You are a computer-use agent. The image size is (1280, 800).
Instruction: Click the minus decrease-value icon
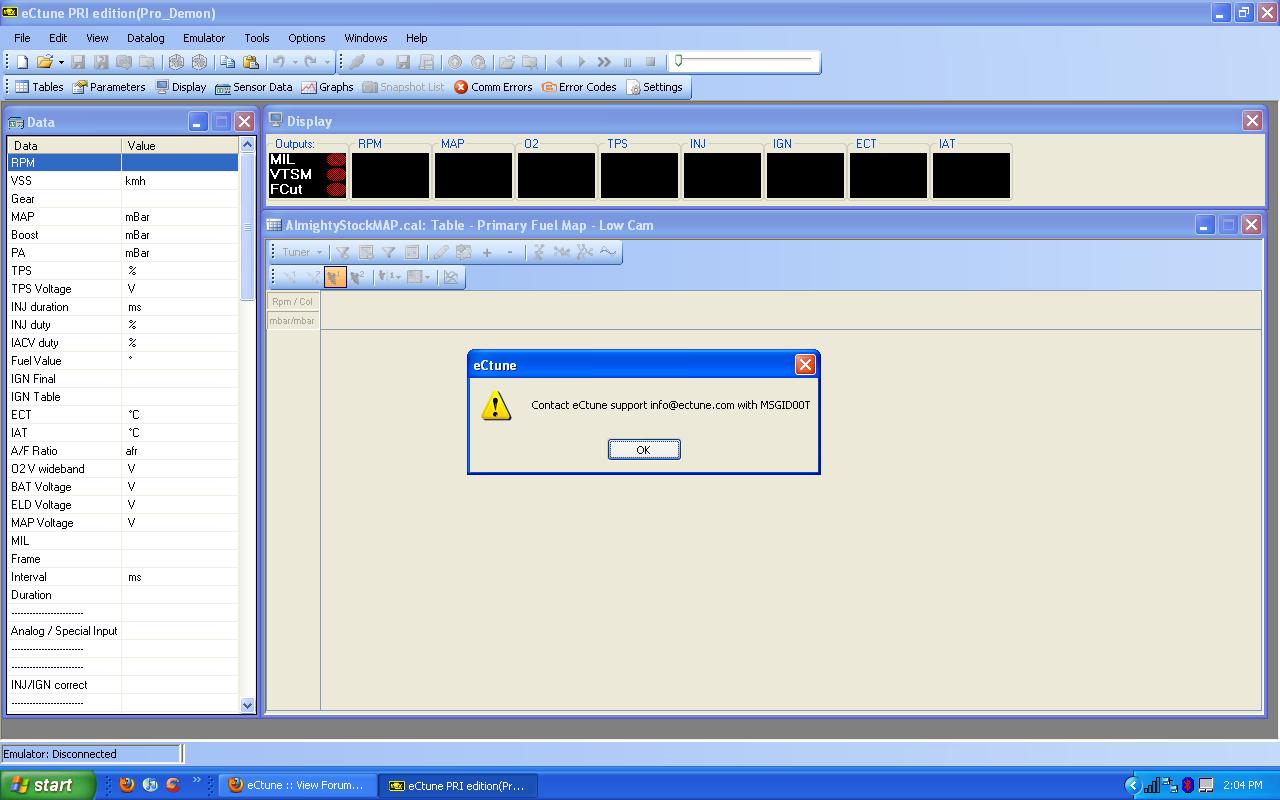[509, 252]
